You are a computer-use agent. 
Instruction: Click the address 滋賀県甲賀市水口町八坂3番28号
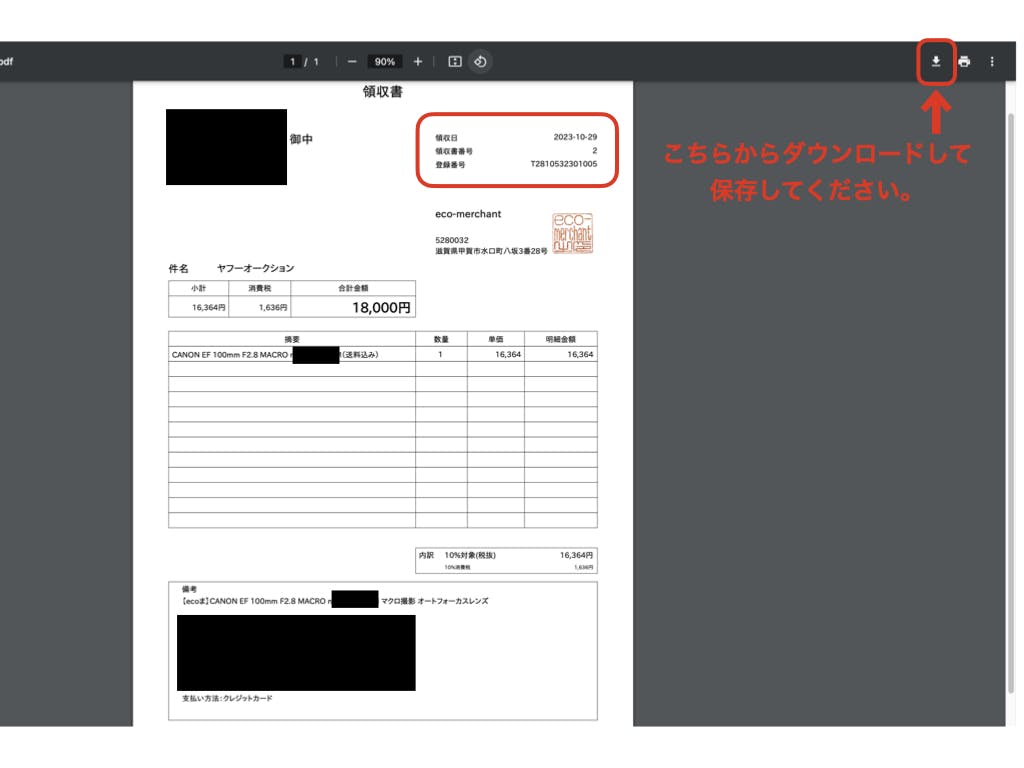491,251
